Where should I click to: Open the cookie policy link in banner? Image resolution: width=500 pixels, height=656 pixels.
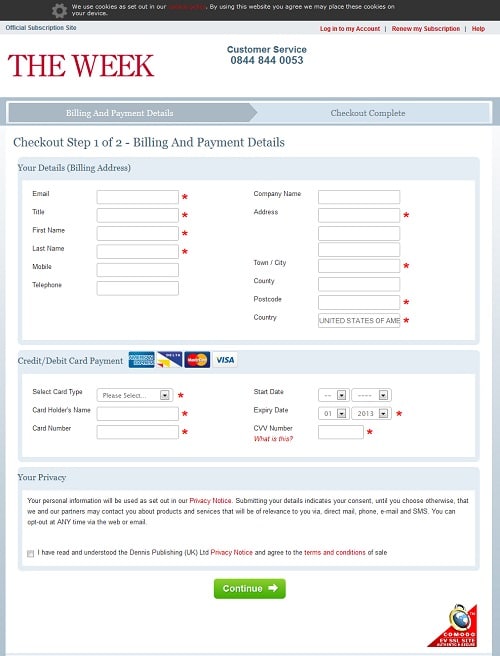point(187,7)
